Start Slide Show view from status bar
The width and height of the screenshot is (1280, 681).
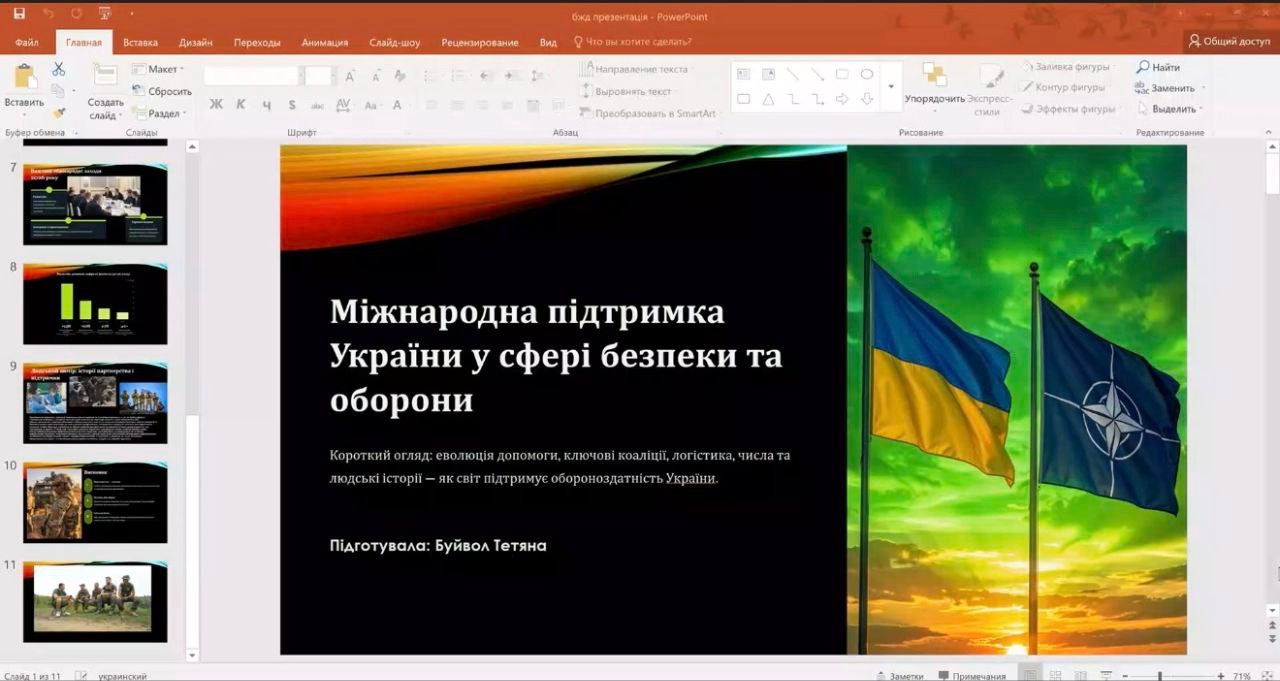coord(1106,676)
